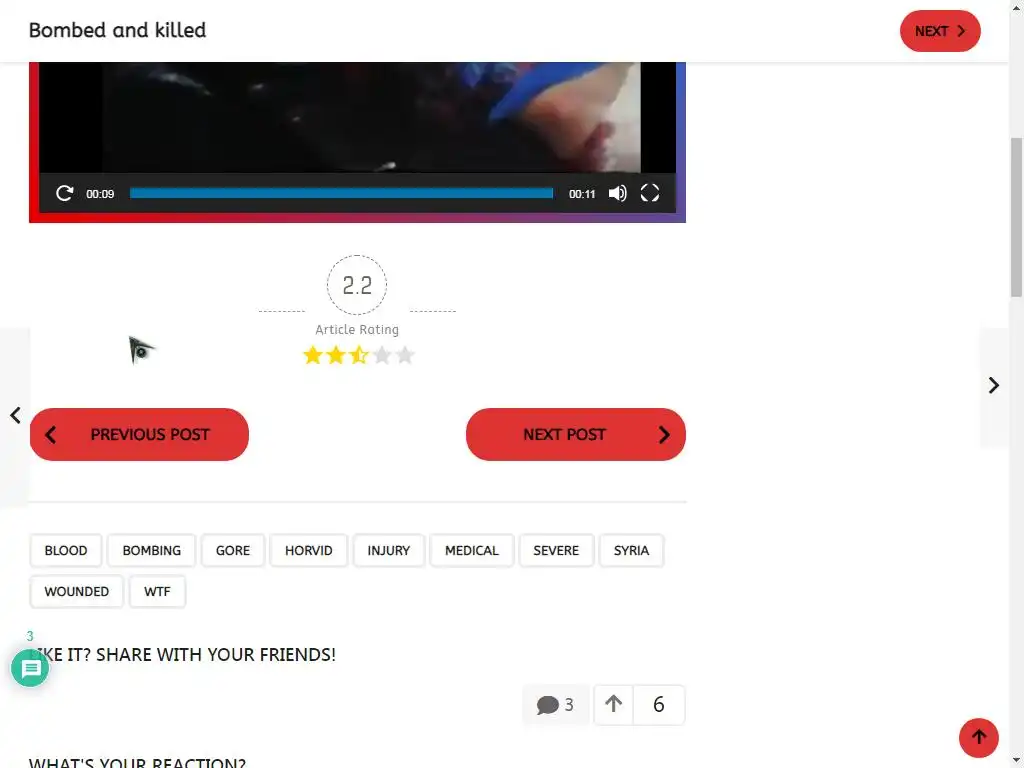Select the BLOOD tag
The height and width of the screenshot is (768, 1024).
[x=66, y=551]
